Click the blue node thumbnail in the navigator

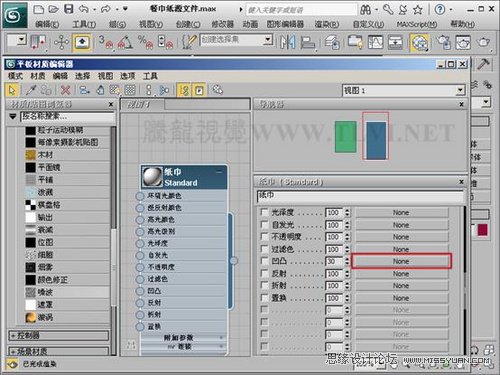click(x=376, y=140)
